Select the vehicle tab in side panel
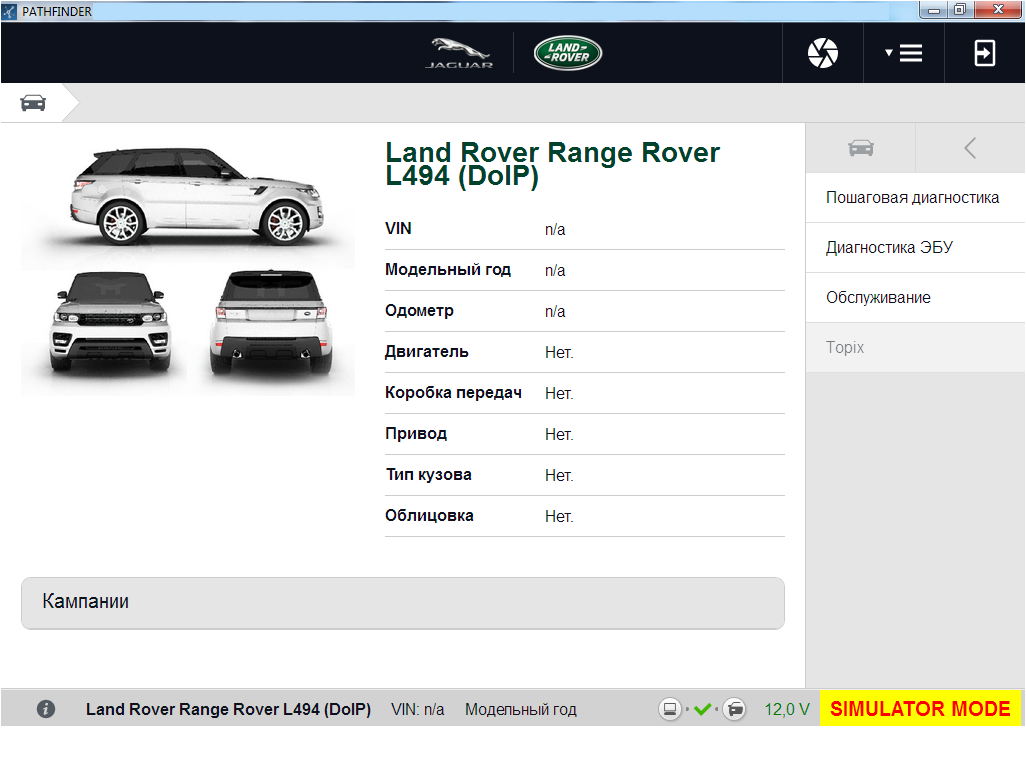 pos(860,148)
